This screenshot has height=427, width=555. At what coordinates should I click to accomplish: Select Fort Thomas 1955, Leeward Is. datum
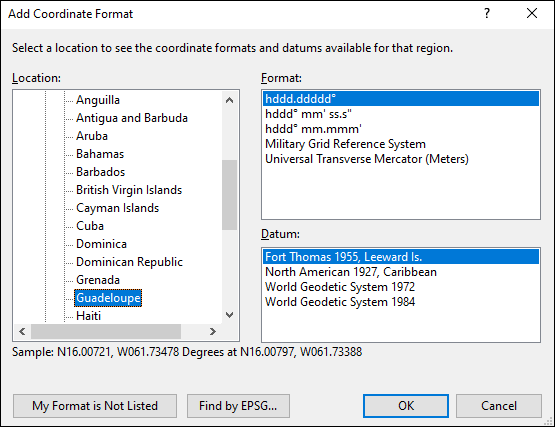(401, 257)
